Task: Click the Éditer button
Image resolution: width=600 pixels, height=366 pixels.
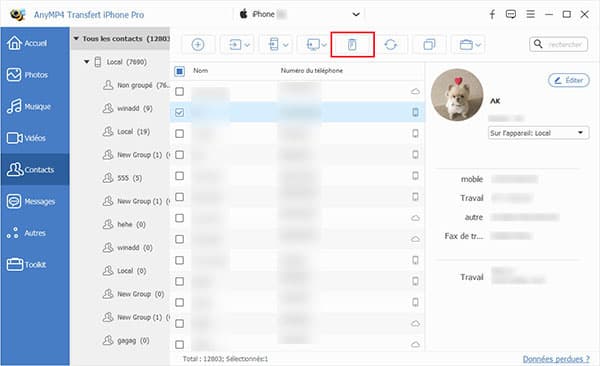Action: tap(569, 80)
